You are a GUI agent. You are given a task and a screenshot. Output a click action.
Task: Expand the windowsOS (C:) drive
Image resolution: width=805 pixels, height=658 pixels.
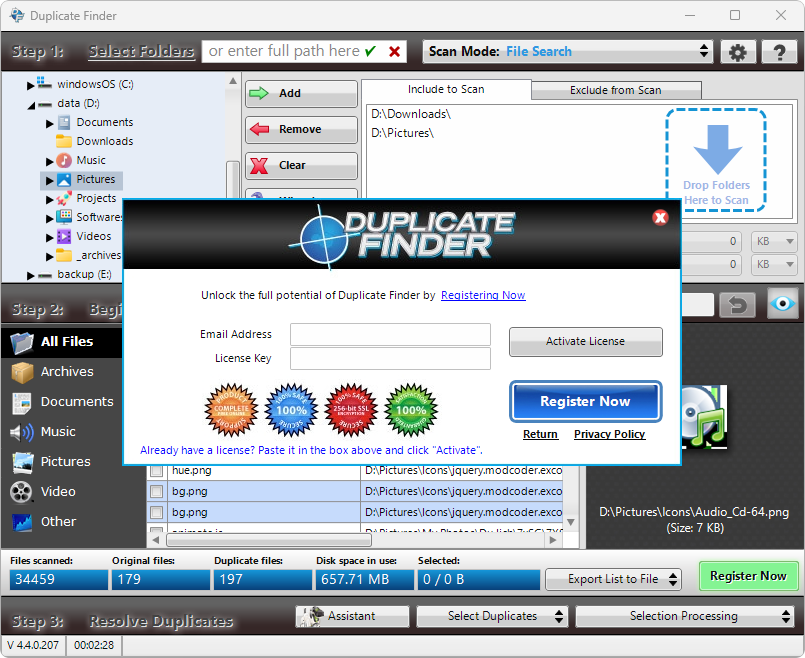pos(30,85)
